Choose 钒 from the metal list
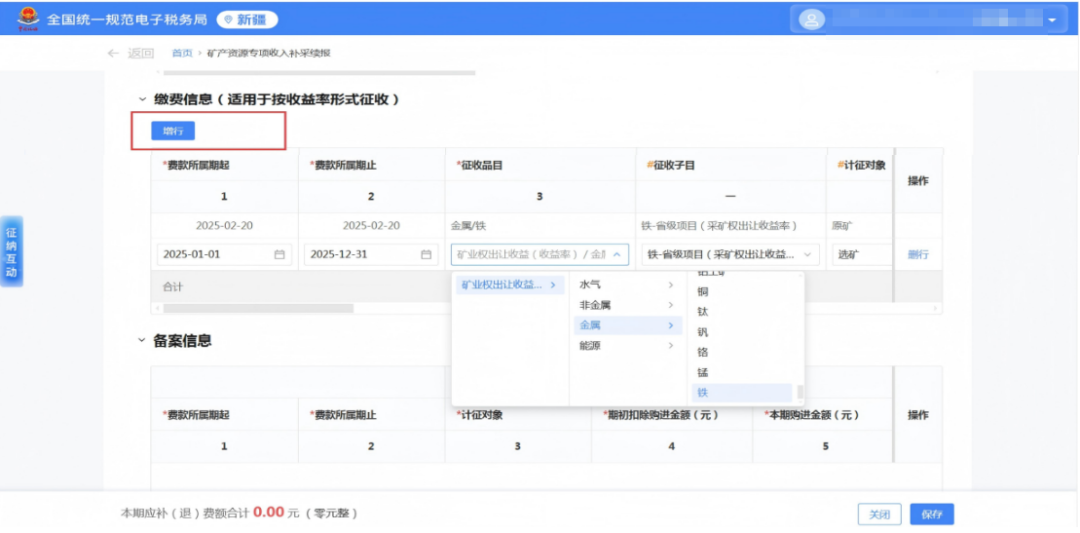 742,333
